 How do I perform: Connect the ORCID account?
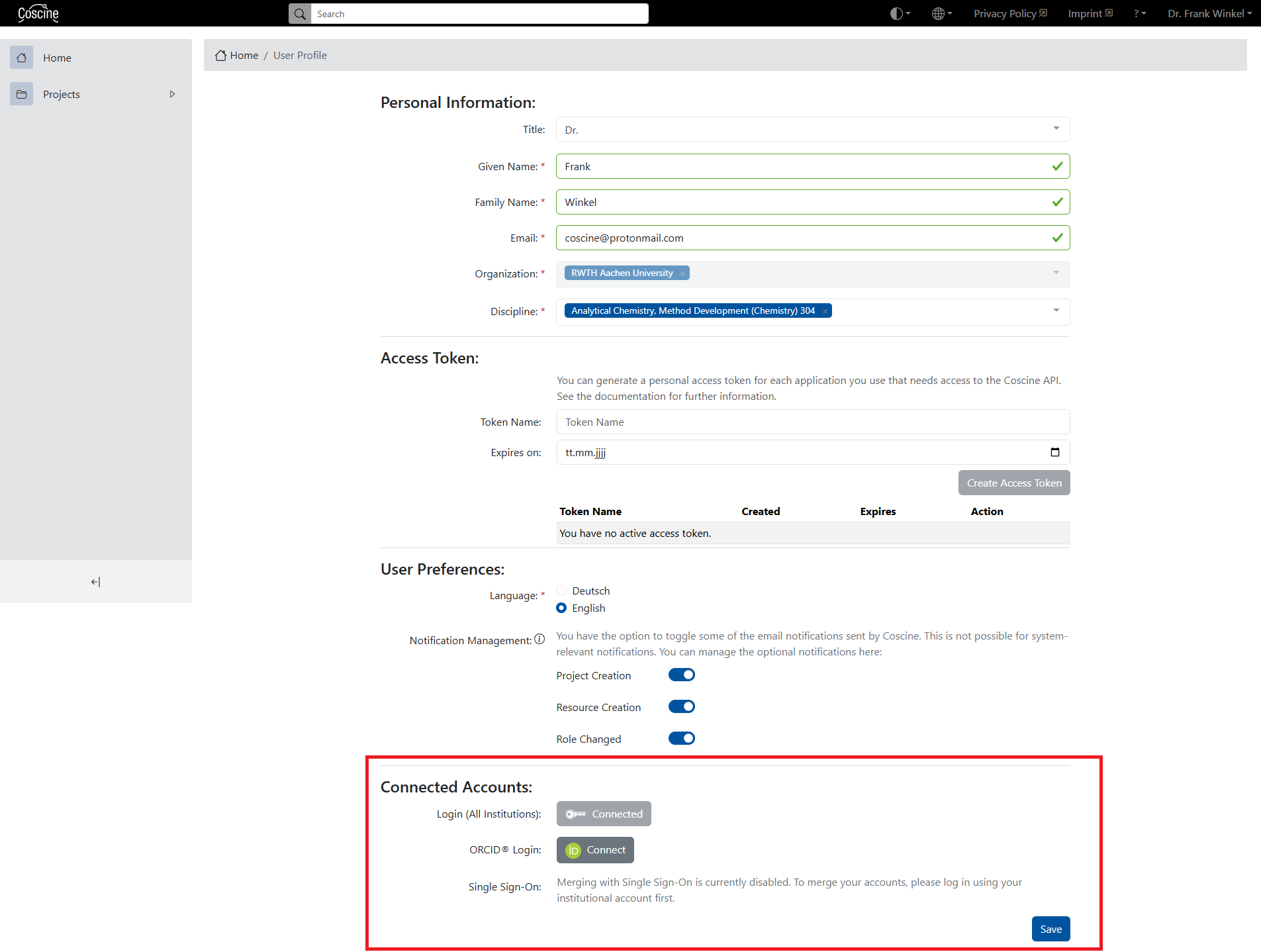[594, 849]
